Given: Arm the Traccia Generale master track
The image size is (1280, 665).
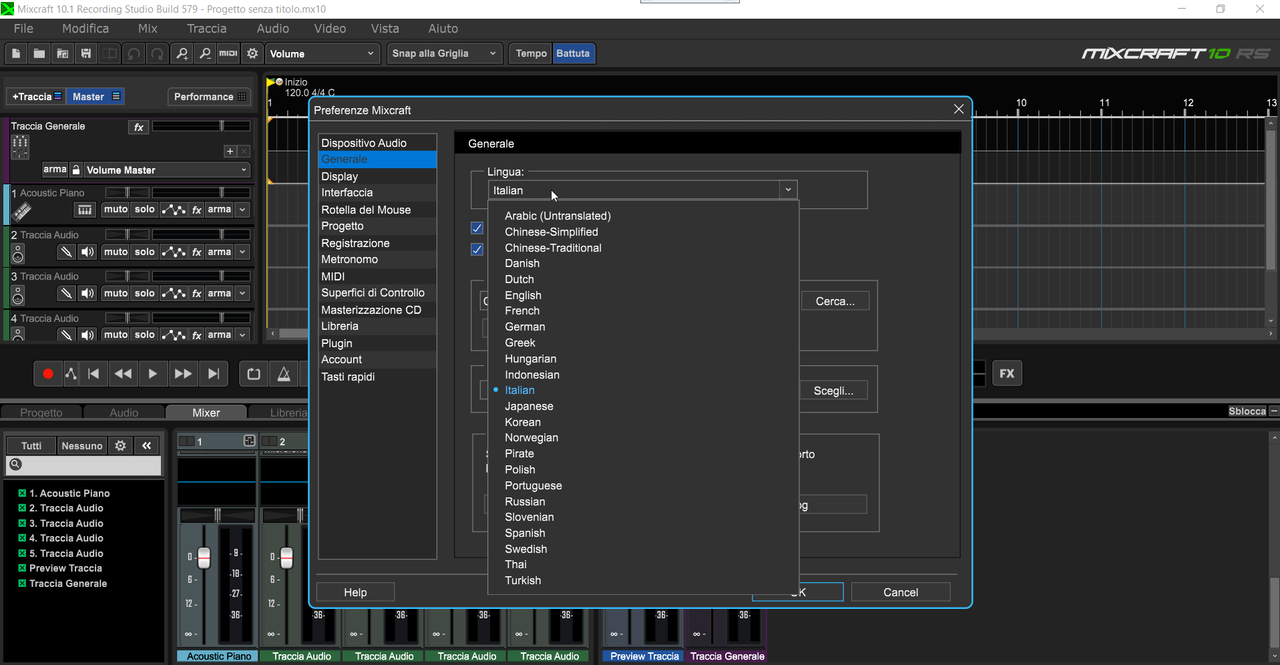Looking at the screenshot, I should pos(55,170).
